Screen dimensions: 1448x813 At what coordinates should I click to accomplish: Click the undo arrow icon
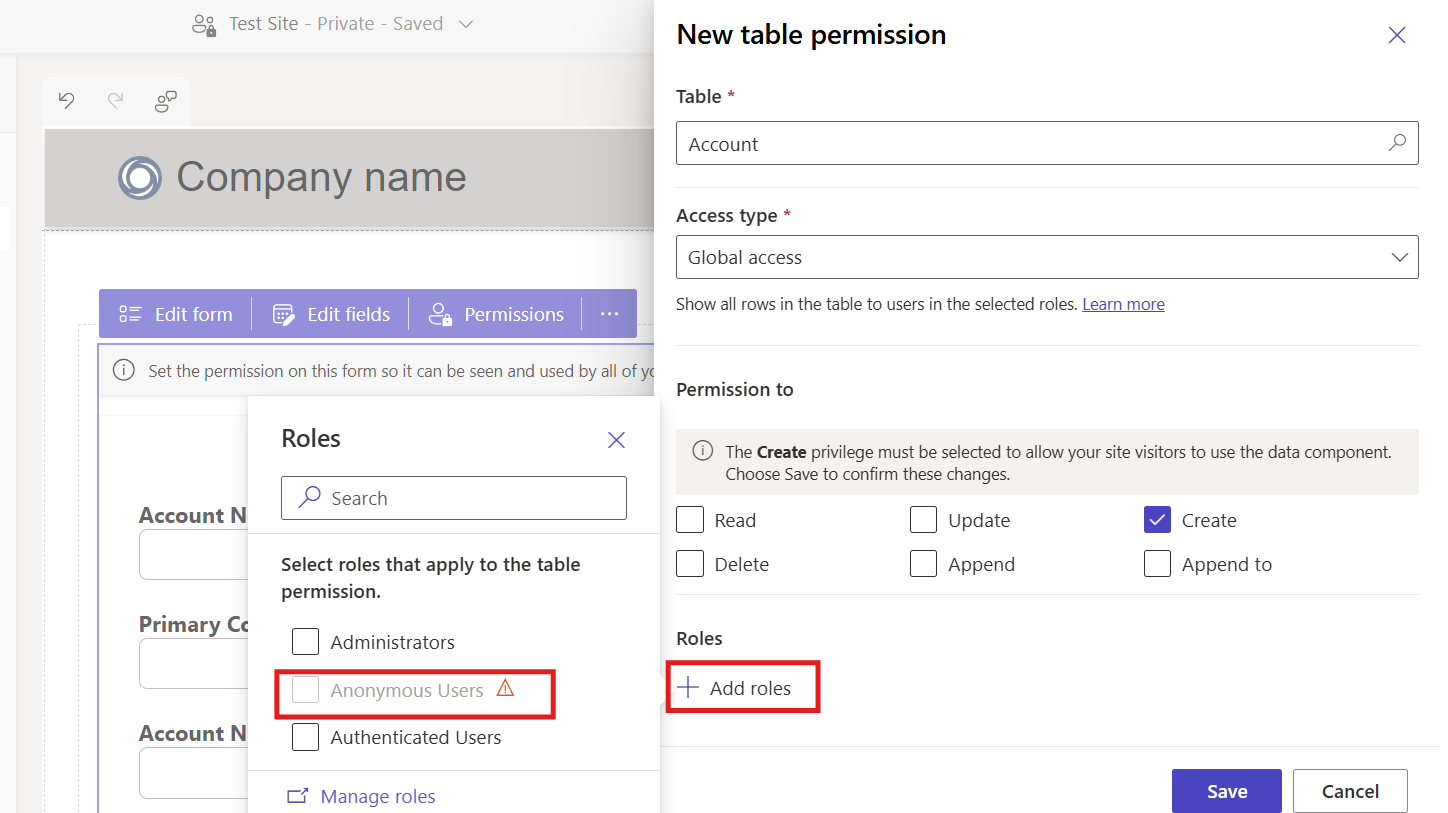pyautogui.click(x=67, y=100)
